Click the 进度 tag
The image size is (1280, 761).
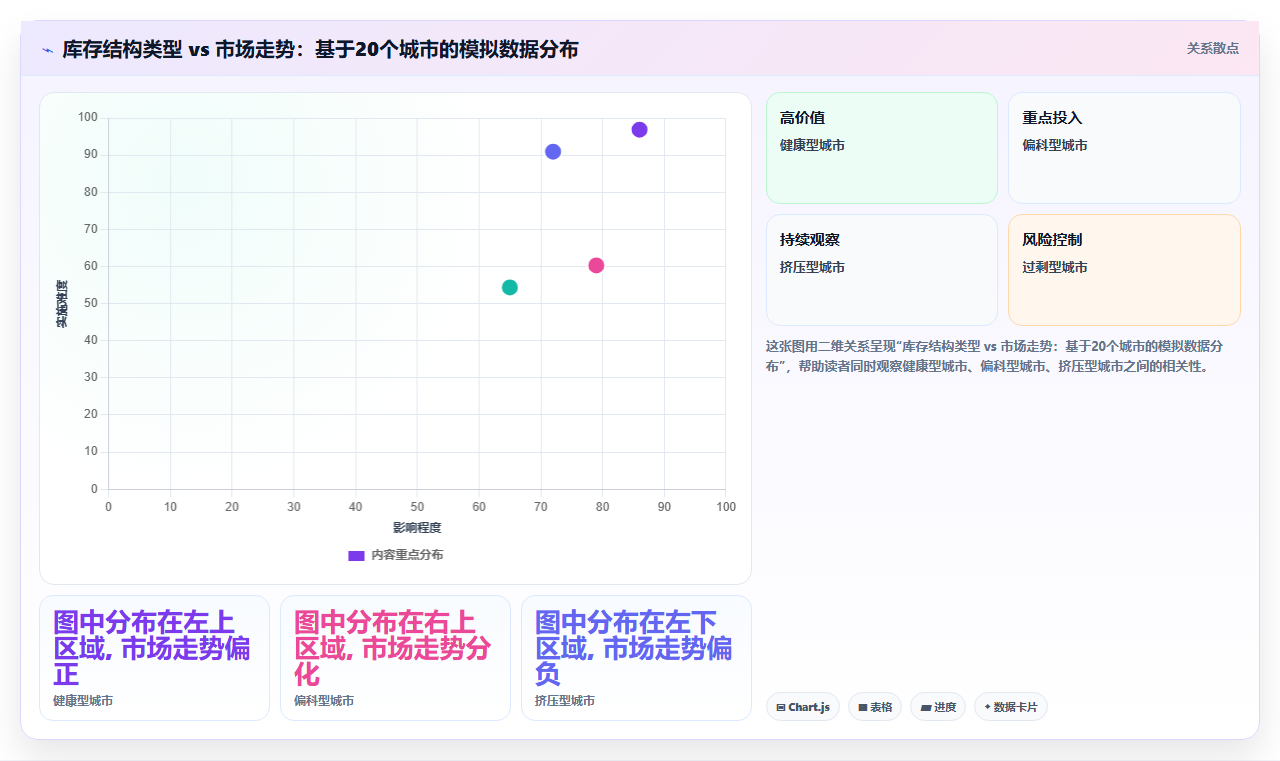click(x=938, y=707)
